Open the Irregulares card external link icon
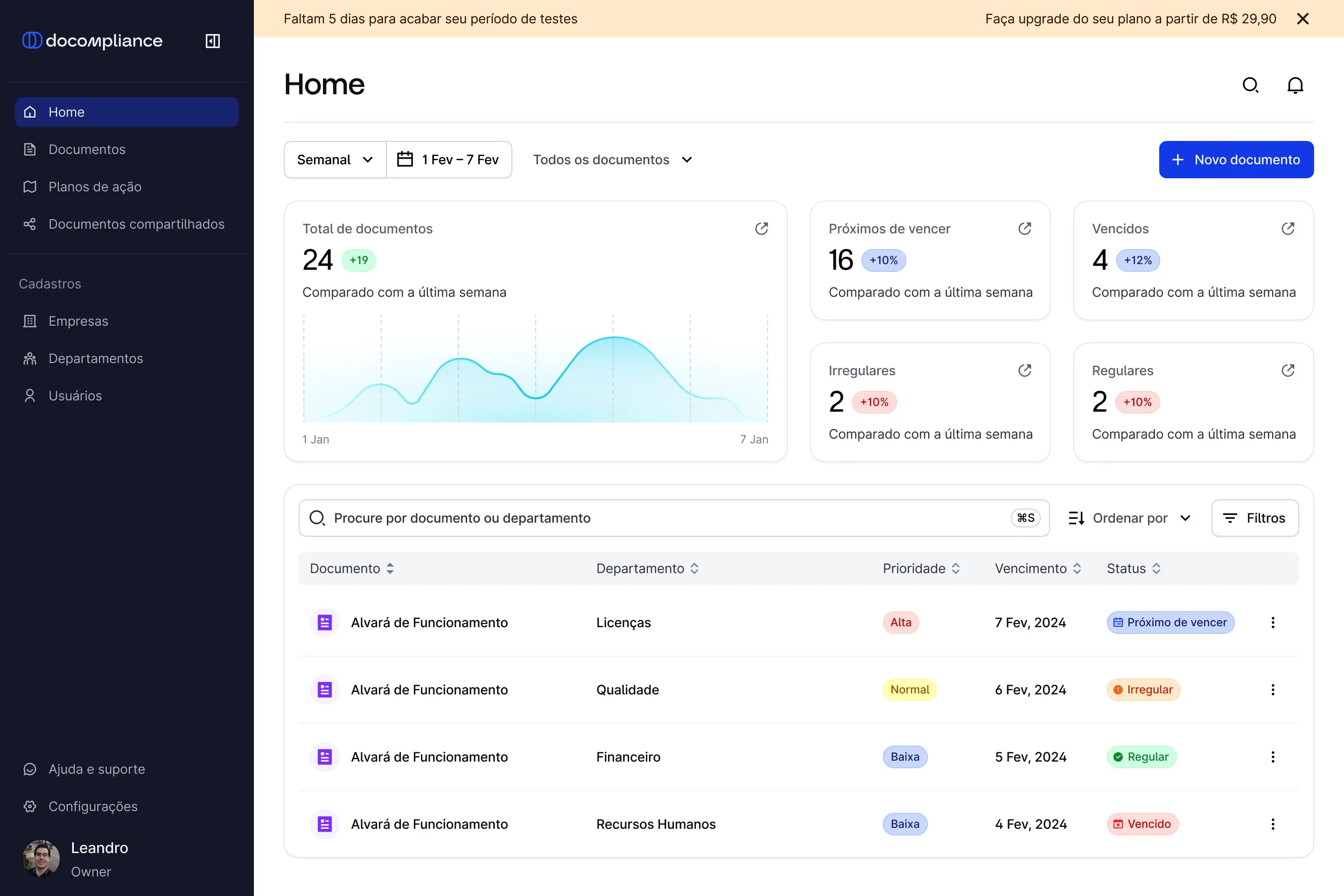This screenshot has width=1344, height=896. (x=1025, y=370)
